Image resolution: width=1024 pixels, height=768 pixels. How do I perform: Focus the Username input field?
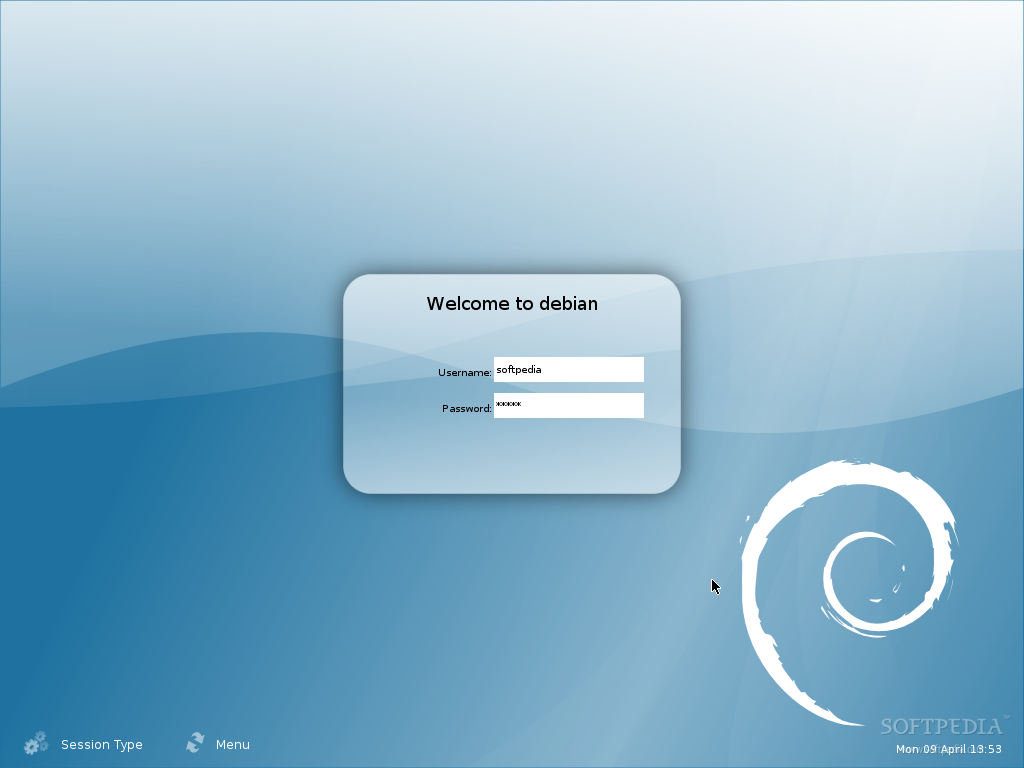pos(569,370)
